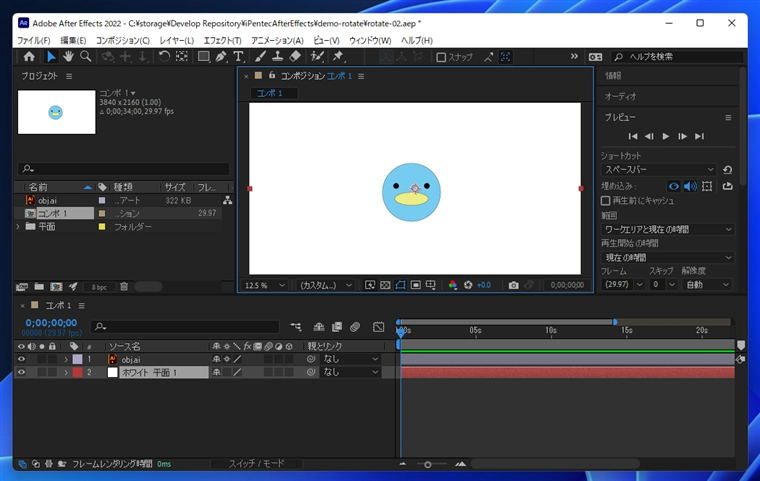Select the Home icon in toolbar
This screenshot has width=760, height=481.
[29, 57]
